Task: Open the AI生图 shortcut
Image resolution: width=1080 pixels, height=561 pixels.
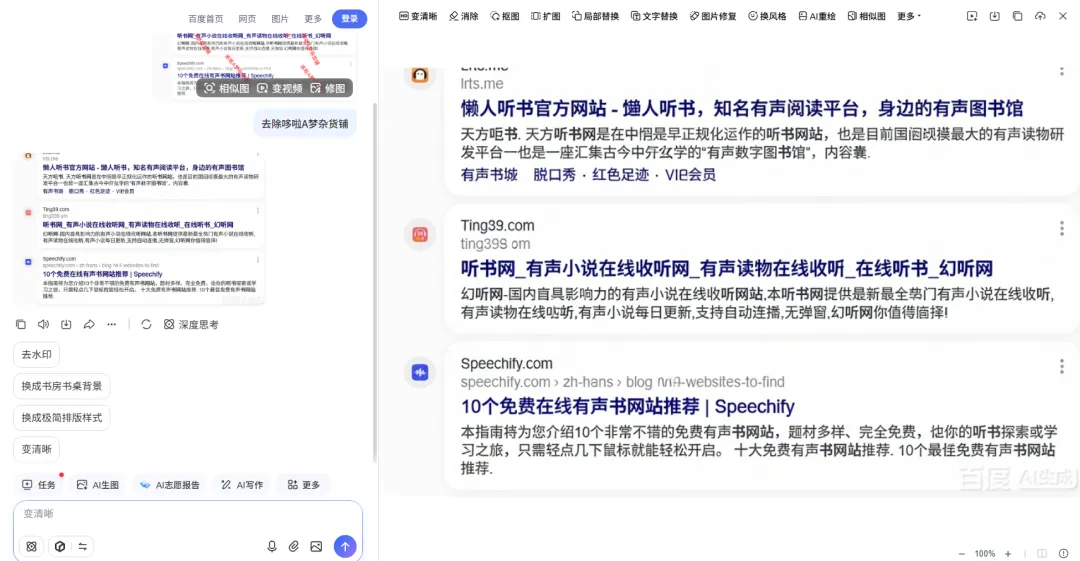Action: tap(98, 485)
